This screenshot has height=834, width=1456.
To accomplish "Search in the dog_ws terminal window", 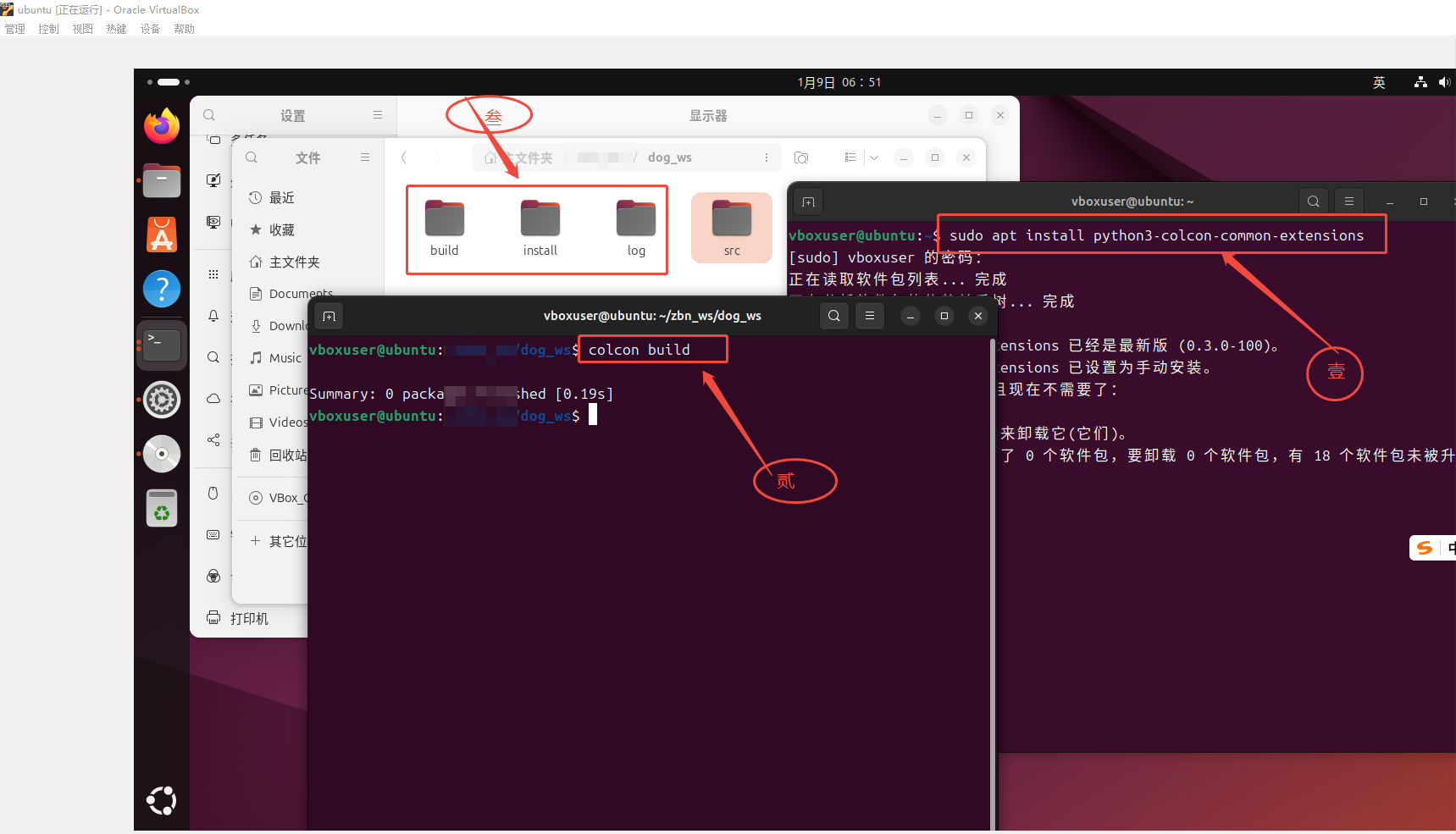I will (834, 316).
